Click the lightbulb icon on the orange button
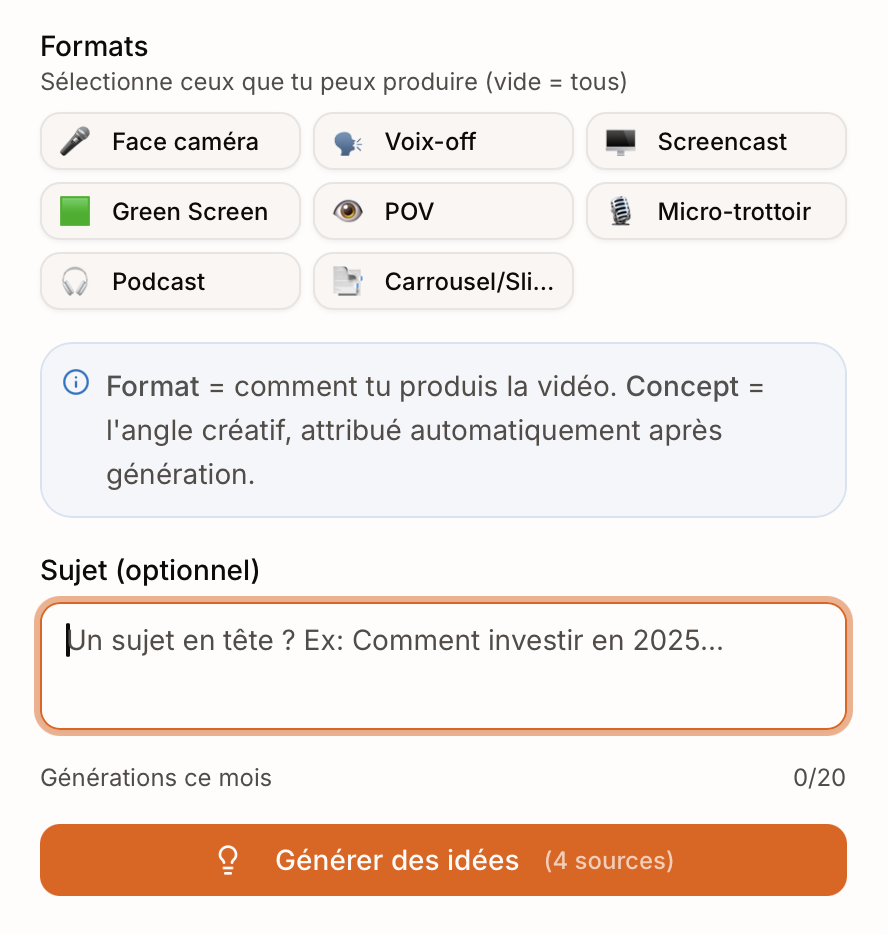Viewport: 888px width, 934px height. tap(228, 860)
